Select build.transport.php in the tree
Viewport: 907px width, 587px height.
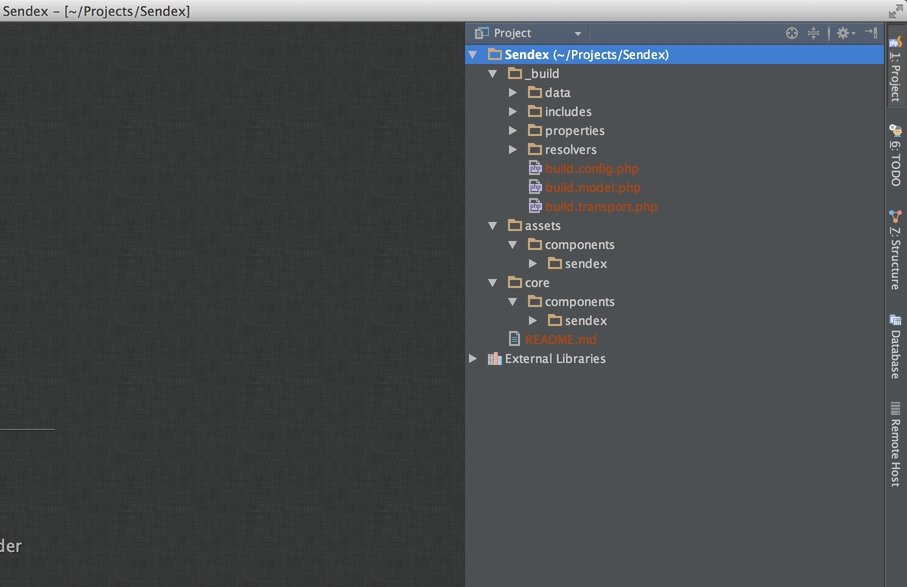(601, 207)
